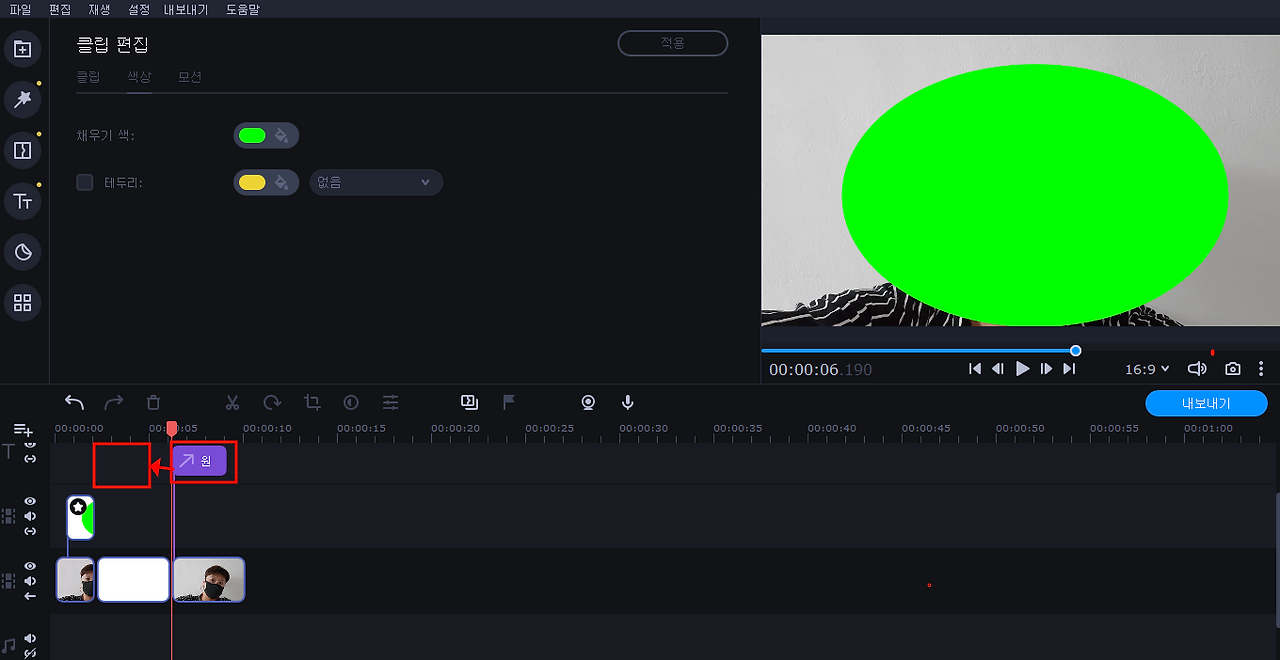This screenshot has width=1280, height=660.
Task: Pick the yellow 테두리 outline color
Action: (252, 182)
